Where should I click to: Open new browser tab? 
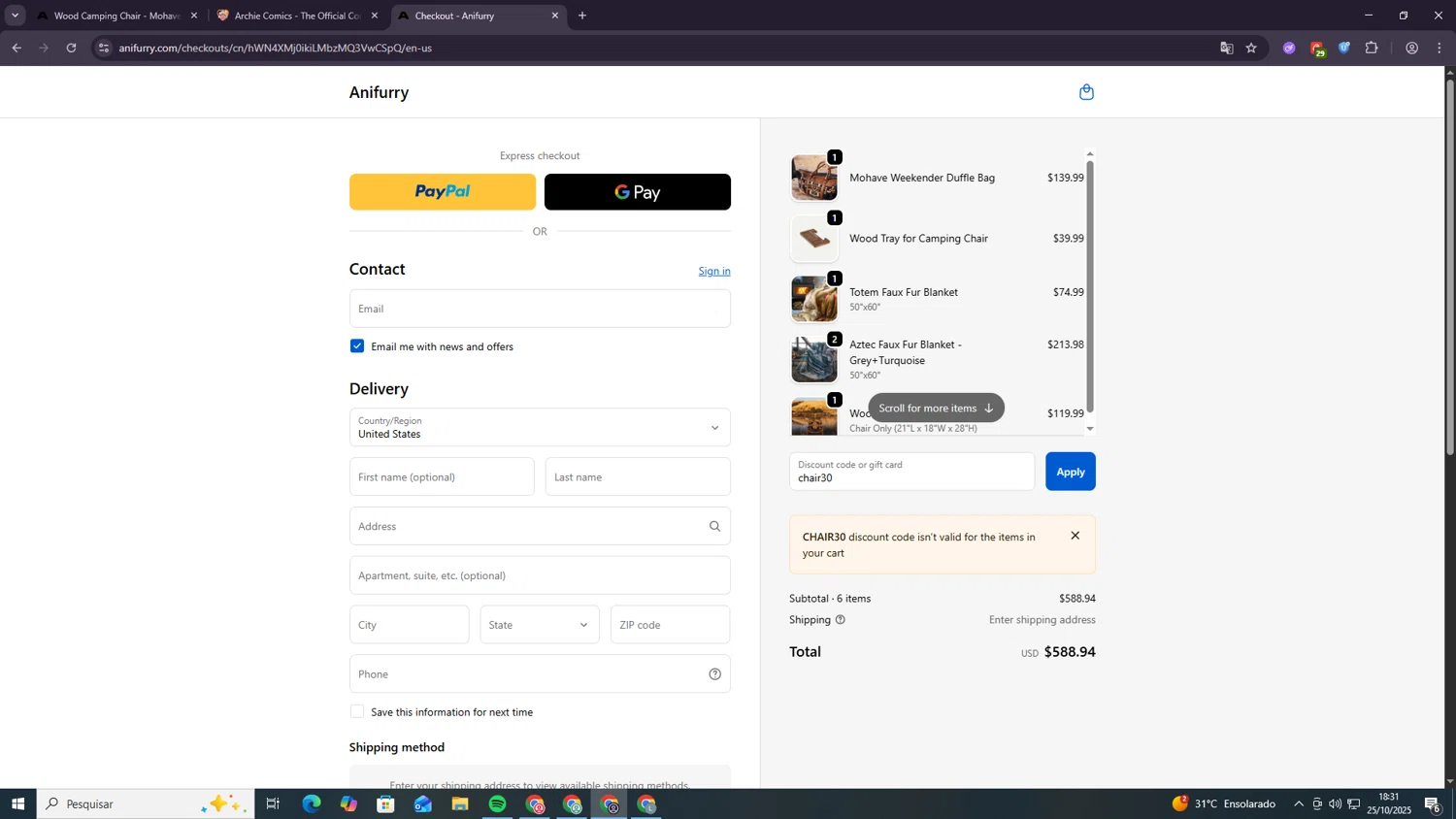582,16
